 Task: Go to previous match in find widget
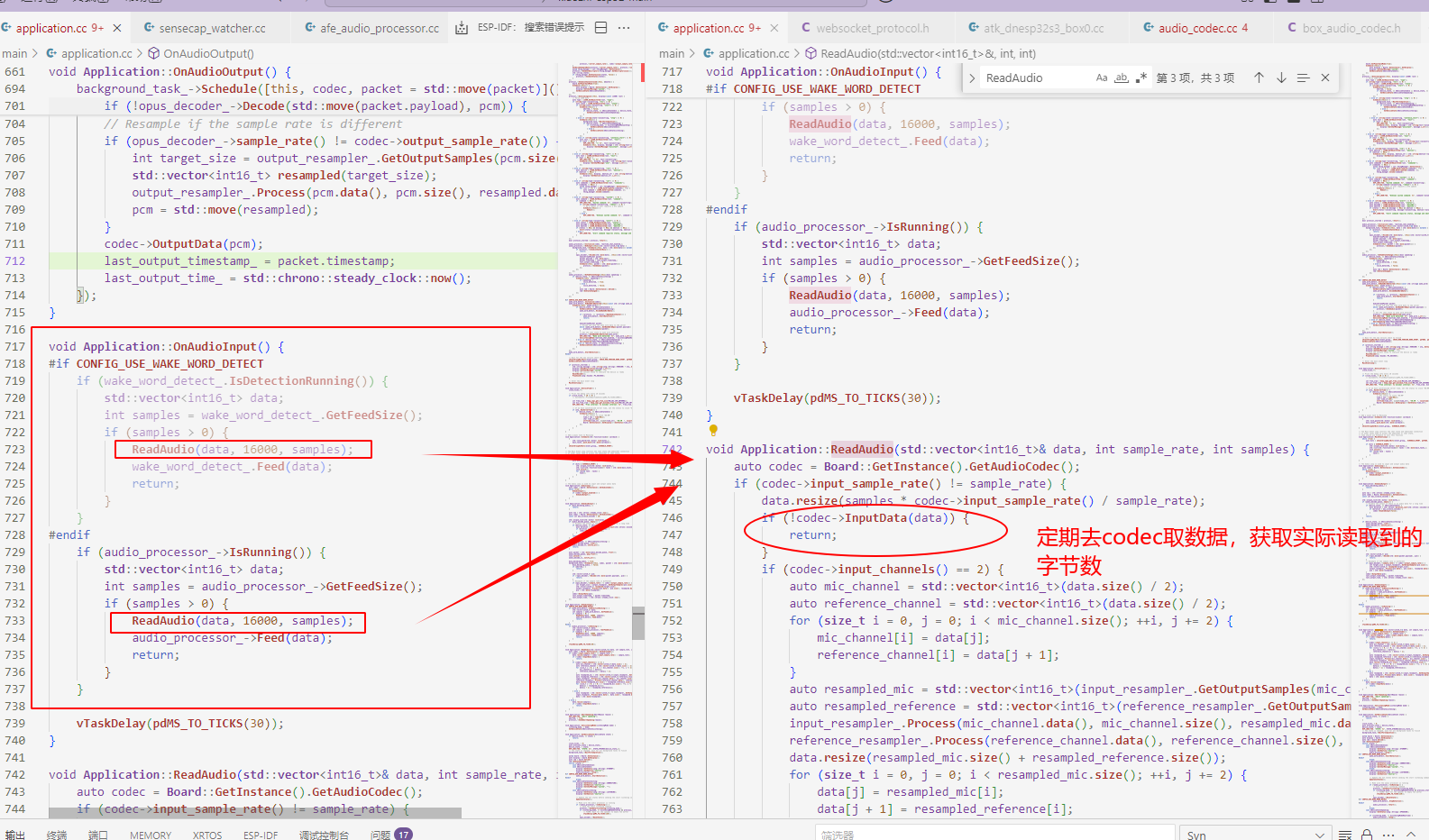coord(1259,78)
